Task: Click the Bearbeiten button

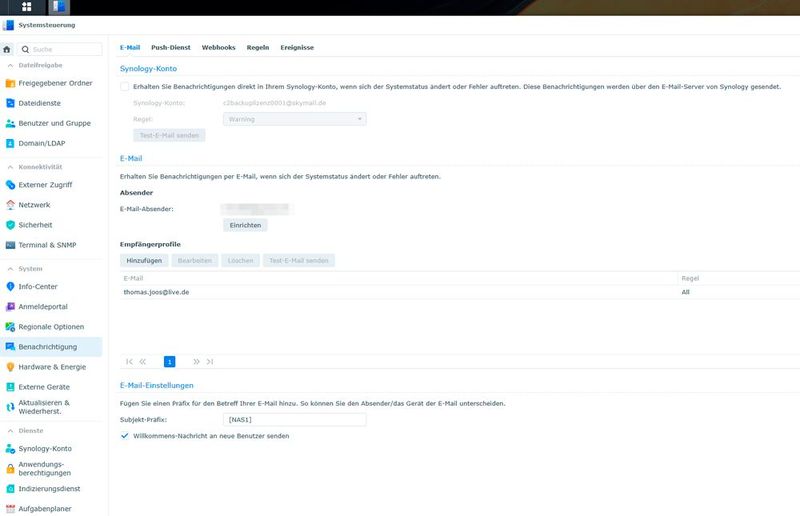Action: click(194, 260)
